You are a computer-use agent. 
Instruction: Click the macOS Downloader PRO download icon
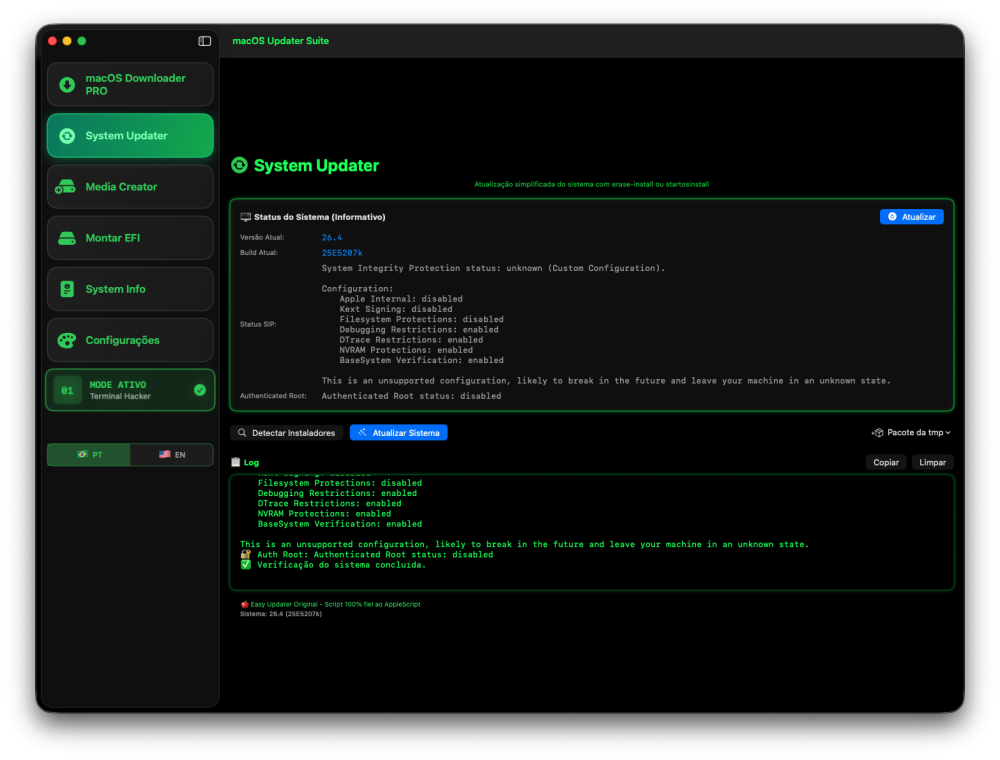(x=67, y=84)
